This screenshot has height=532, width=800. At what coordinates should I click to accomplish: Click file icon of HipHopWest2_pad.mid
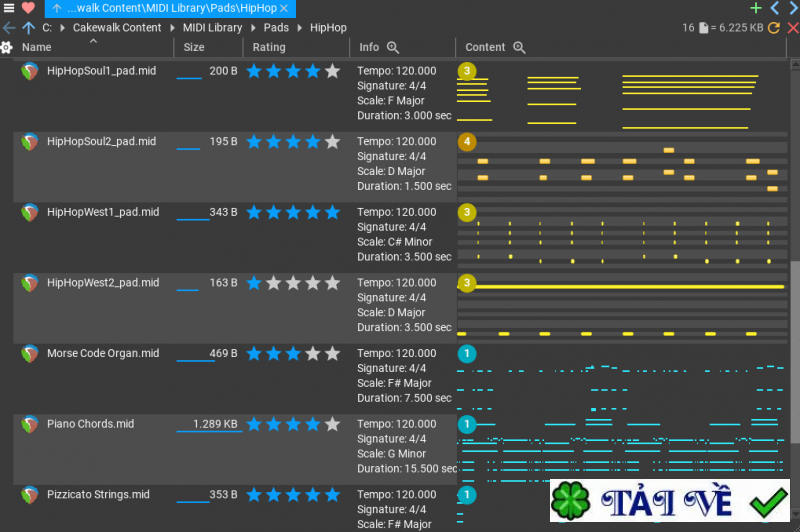tap(30, 283)
